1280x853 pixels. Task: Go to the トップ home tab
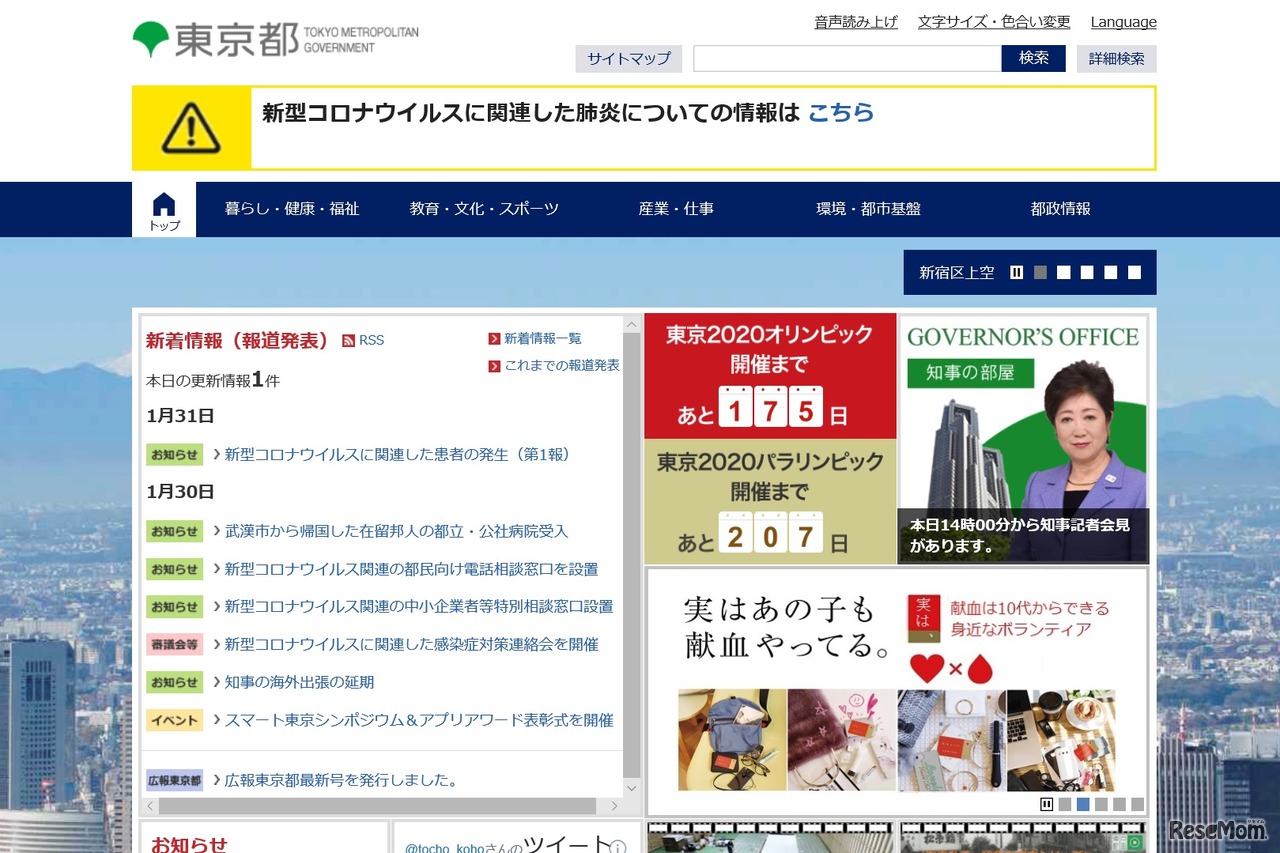click(x=164, y=210)
